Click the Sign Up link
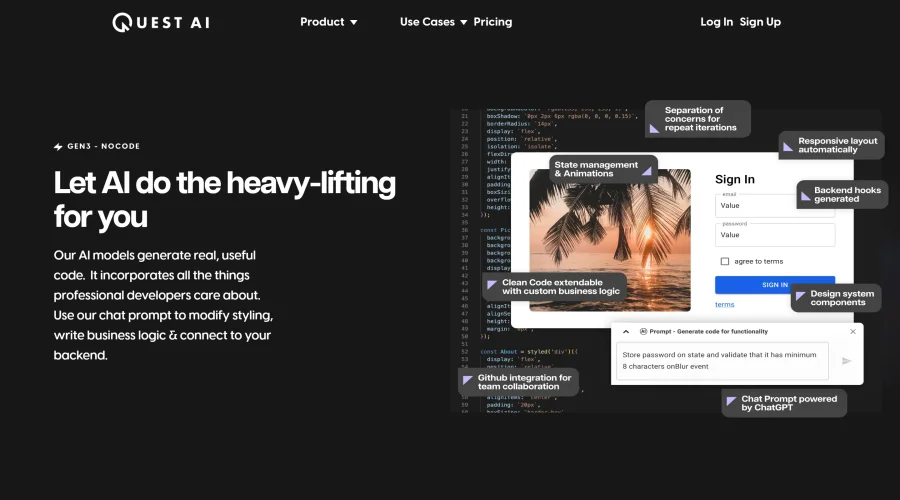The image size is (900, 500). pyautogui.click(x=760, y=22)
